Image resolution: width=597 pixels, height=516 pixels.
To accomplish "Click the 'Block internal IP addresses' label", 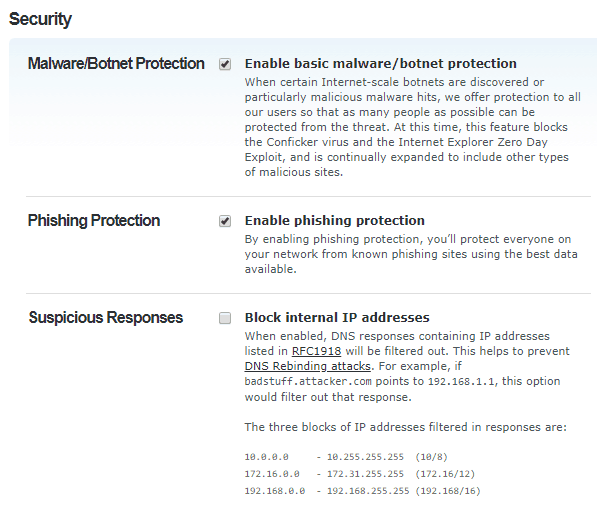I will tap(337, 318).
